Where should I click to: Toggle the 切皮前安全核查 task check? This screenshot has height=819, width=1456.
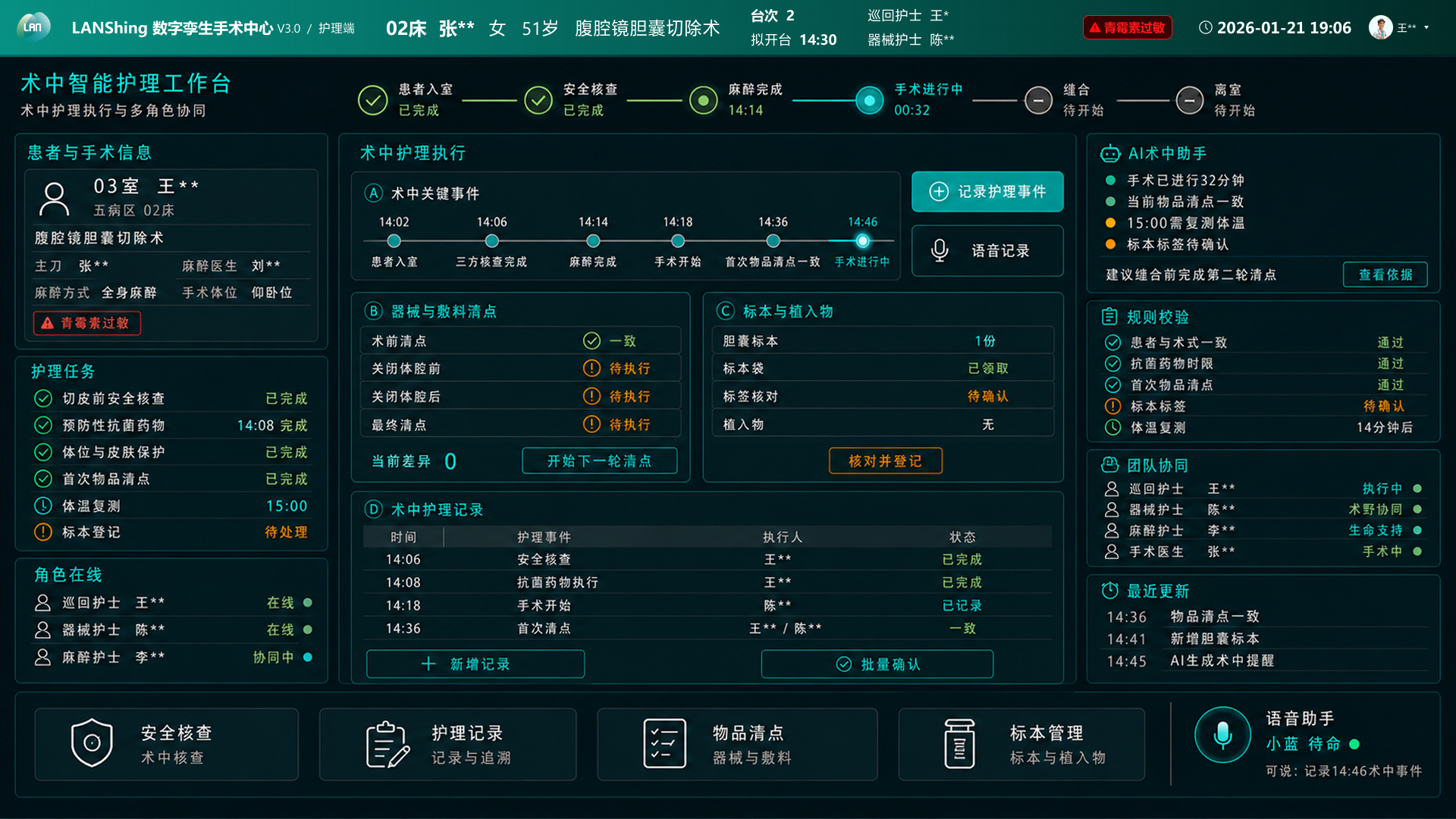43,399
